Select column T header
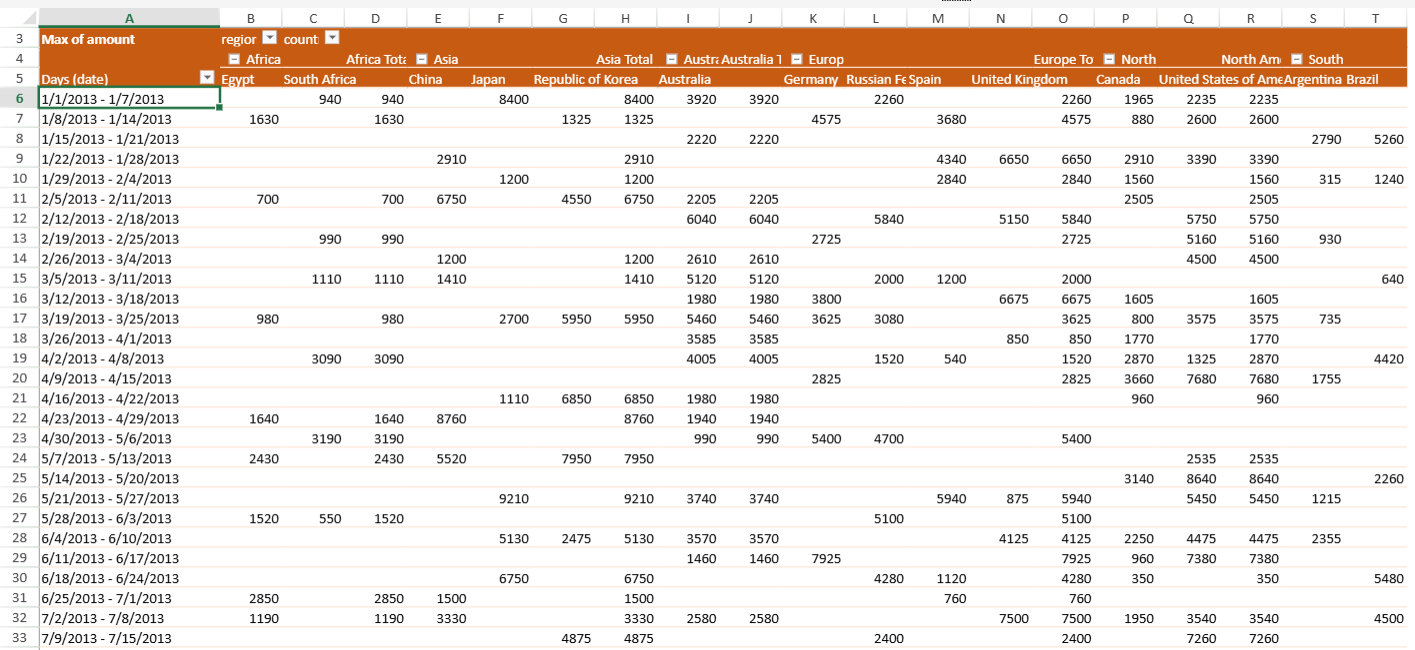Viewport: 1415px width, 650px height. (x=1376, y=18)
